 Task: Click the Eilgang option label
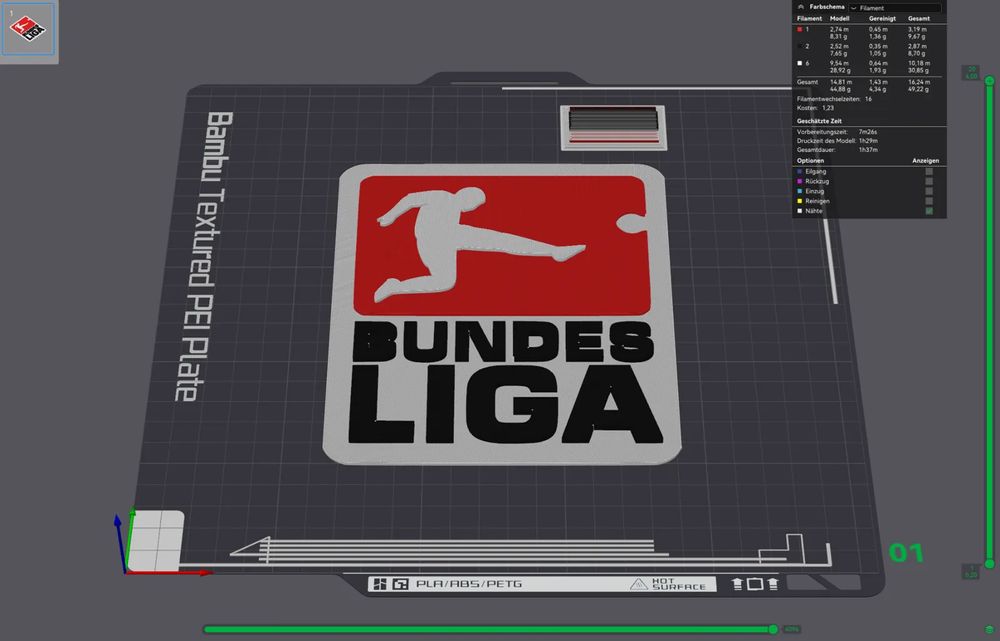click(815, 172)
